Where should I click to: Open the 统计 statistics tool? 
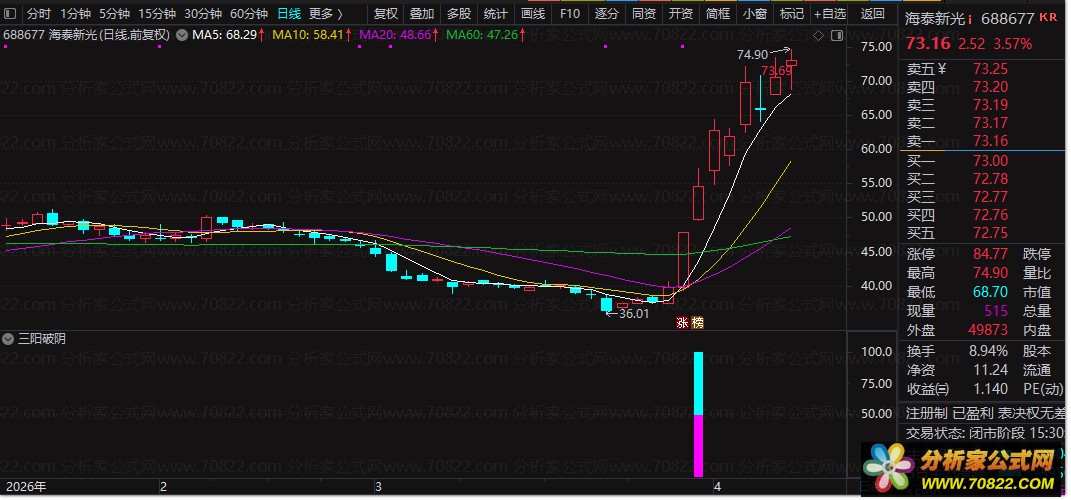[496, 14]
